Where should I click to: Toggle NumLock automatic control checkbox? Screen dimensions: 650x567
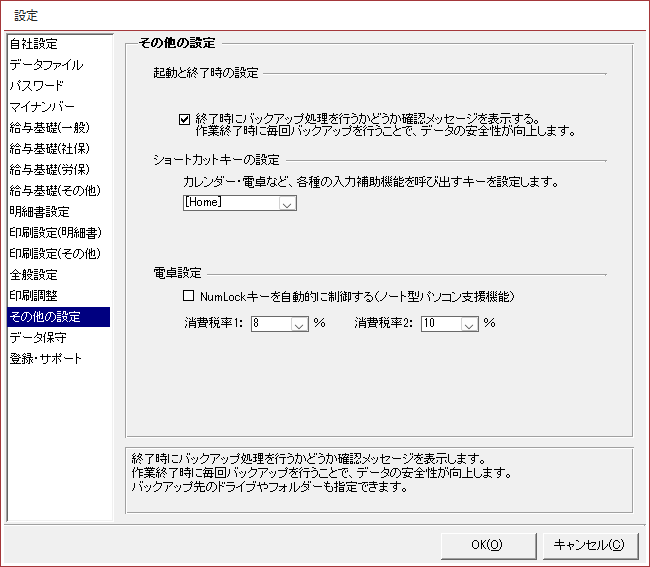coord(188,297)
